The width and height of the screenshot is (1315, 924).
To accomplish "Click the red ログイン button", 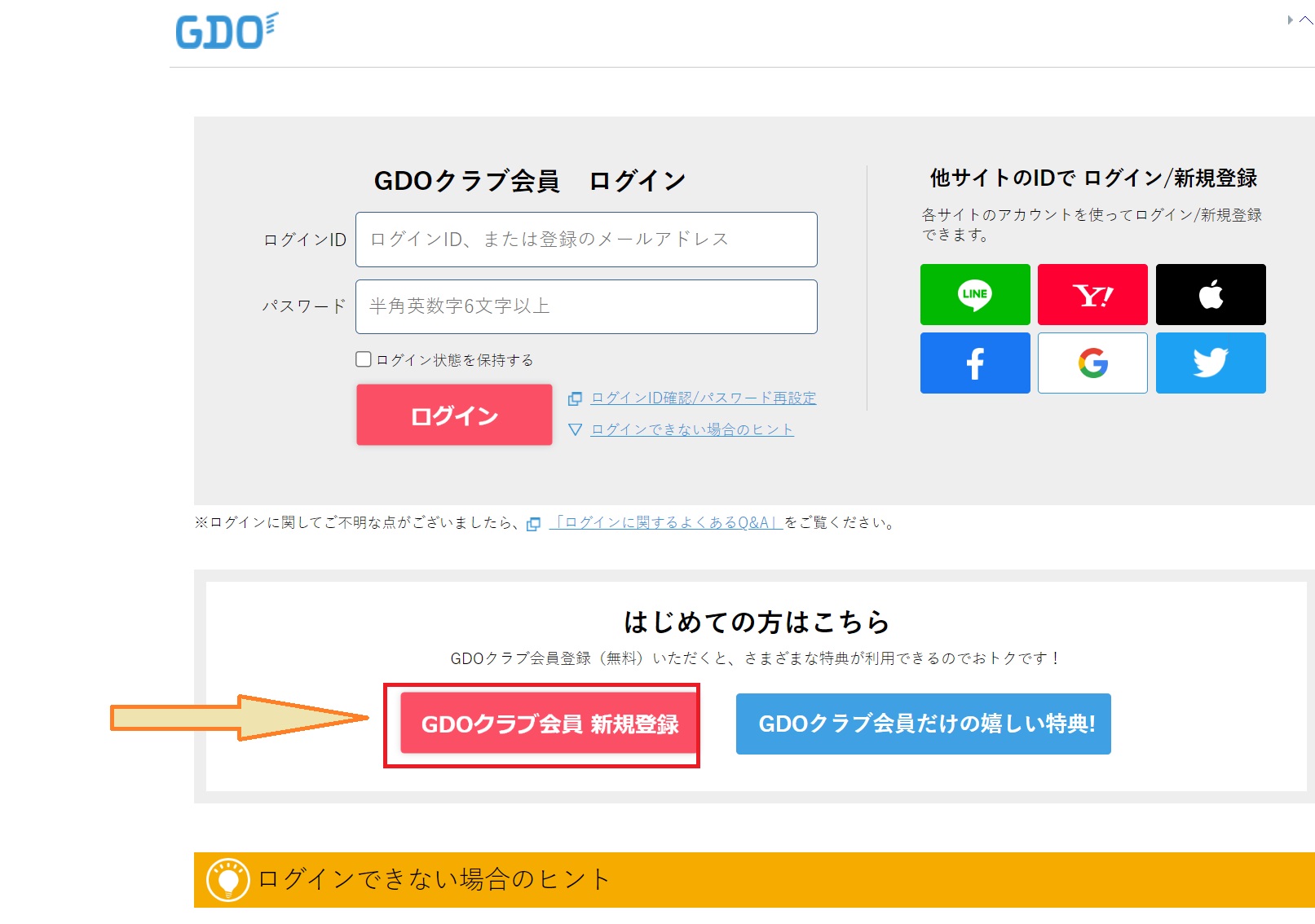I will tap(454, 415).
